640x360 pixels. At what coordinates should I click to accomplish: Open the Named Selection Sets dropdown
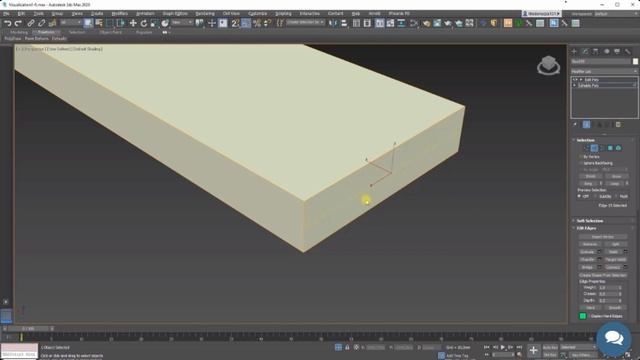[305, 22]
